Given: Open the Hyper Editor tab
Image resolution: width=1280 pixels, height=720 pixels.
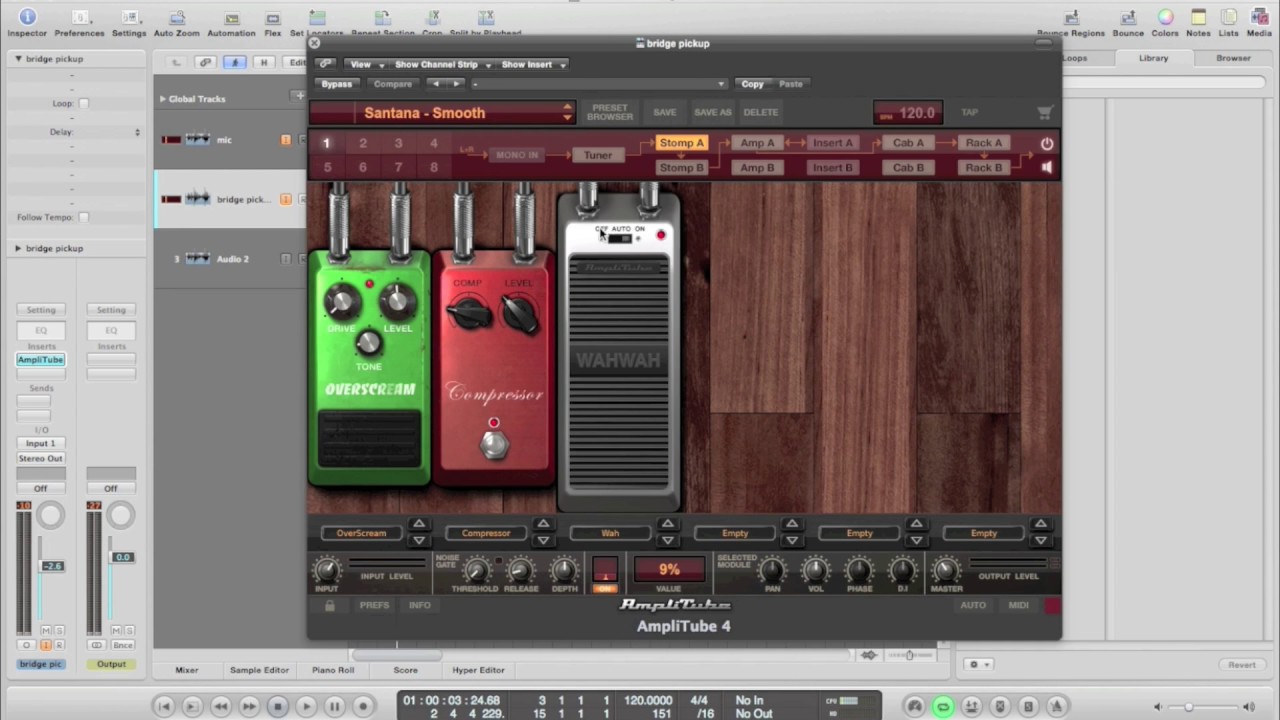Looking at the screenshot, I should (x=478, y=670).
